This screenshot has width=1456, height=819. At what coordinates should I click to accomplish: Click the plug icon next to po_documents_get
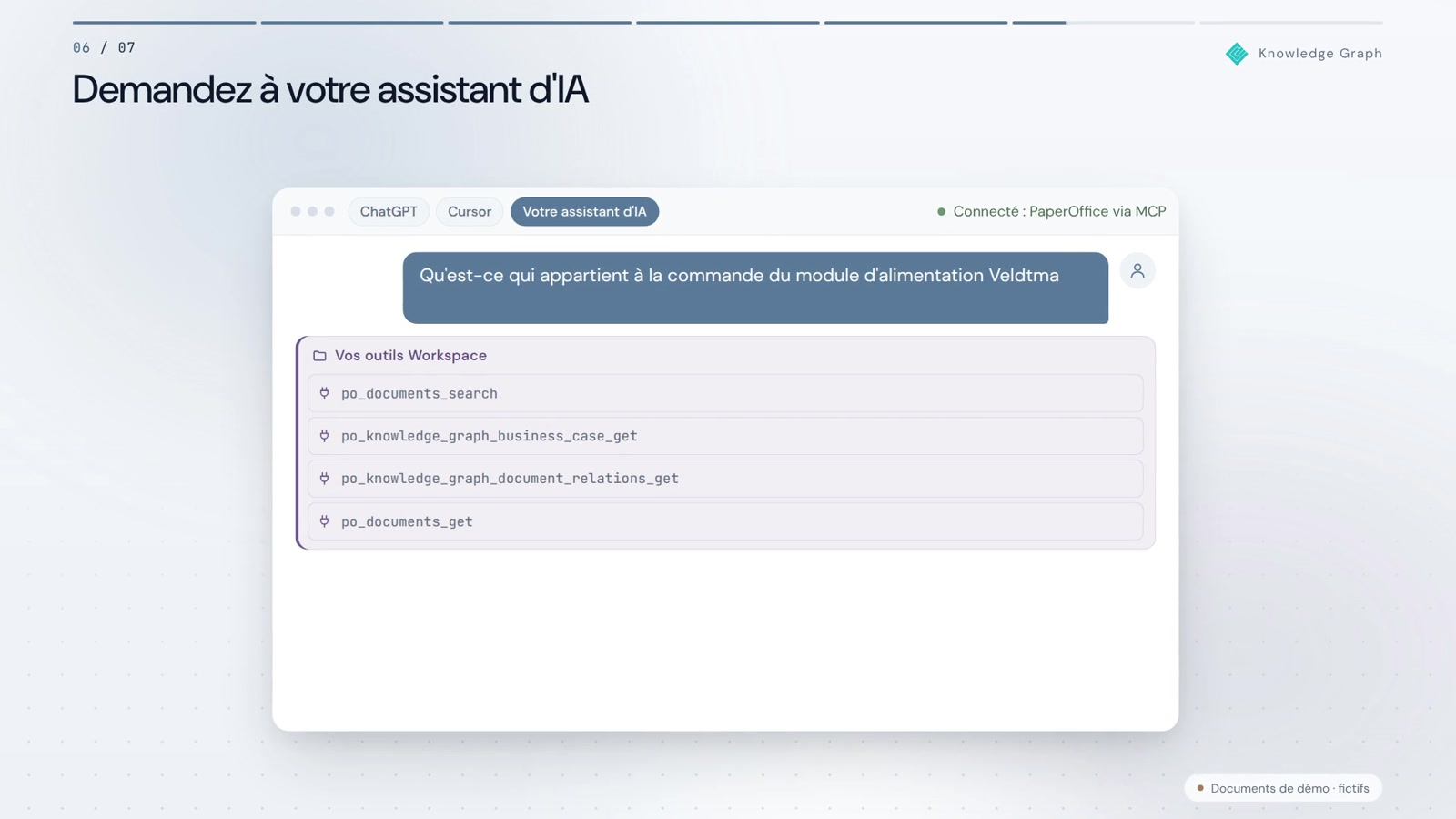(325, 521)
